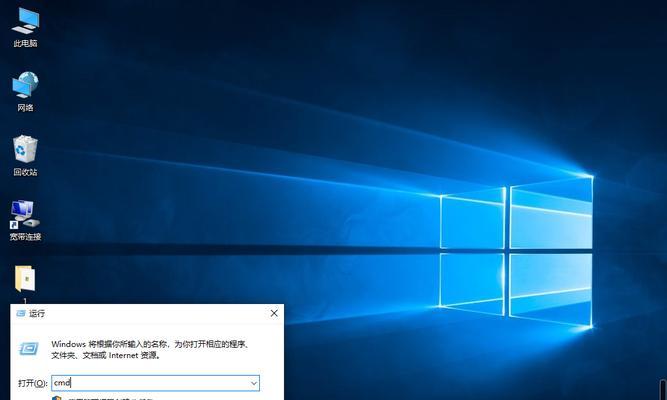Screen dimensions: 667x400
Task: Select the 此电脑 desktop icon
Action: tap(26, 27)
